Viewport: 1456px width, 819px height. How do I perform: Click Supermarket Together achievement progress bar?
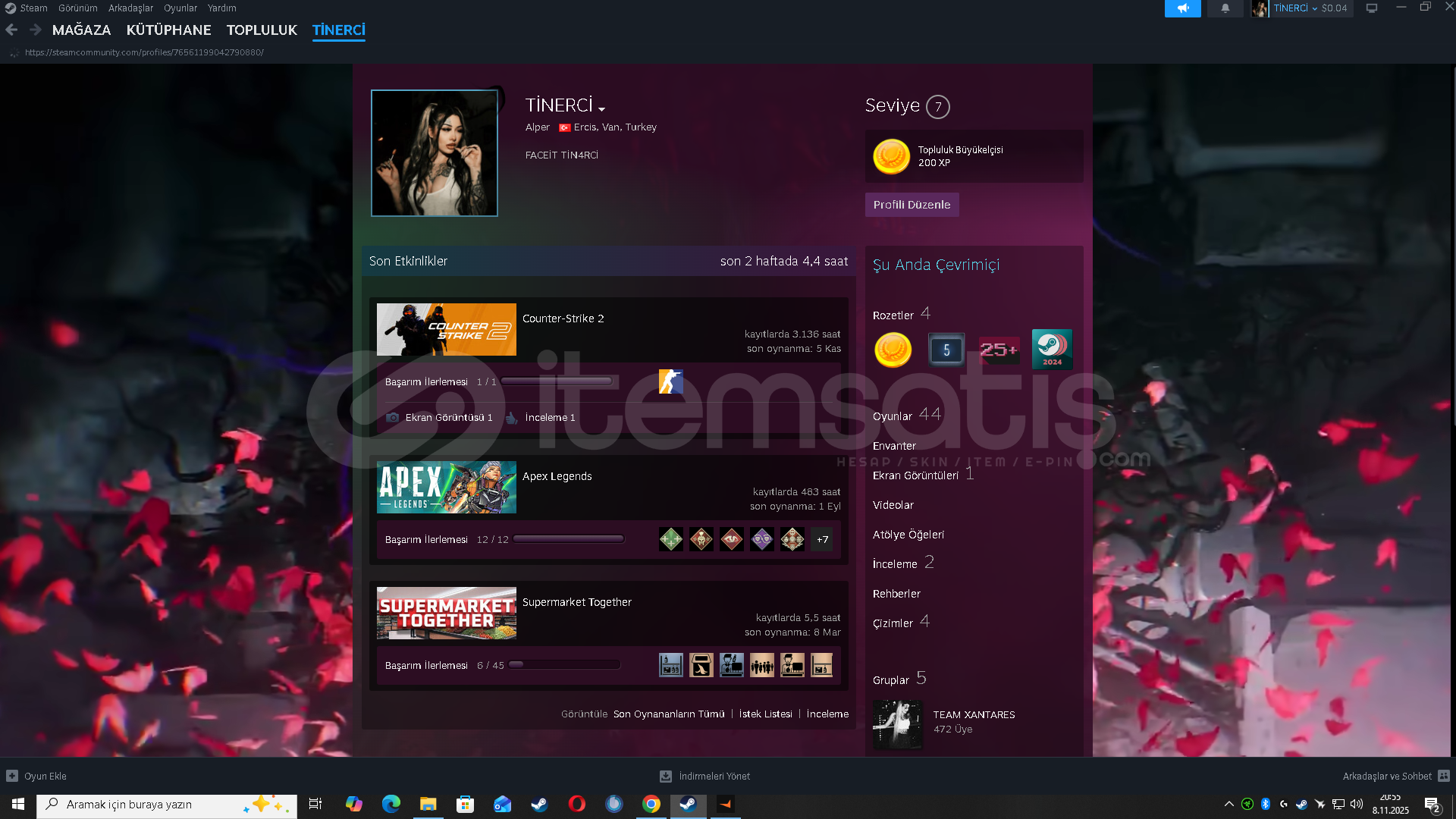(565, 665)
